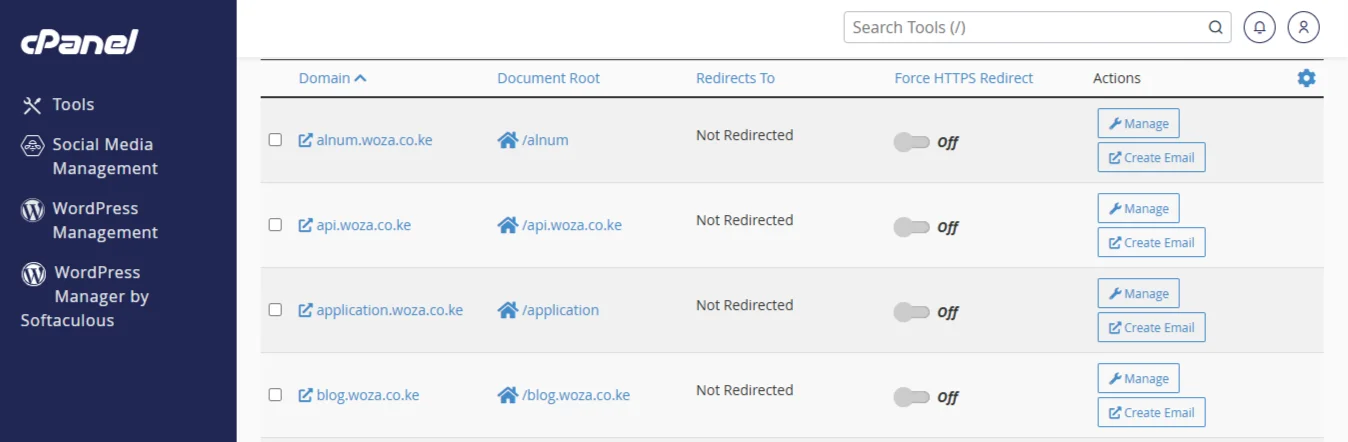Select the application.woza.co.ke checkbox
The image size is (1348, 442).
point(275,310)
